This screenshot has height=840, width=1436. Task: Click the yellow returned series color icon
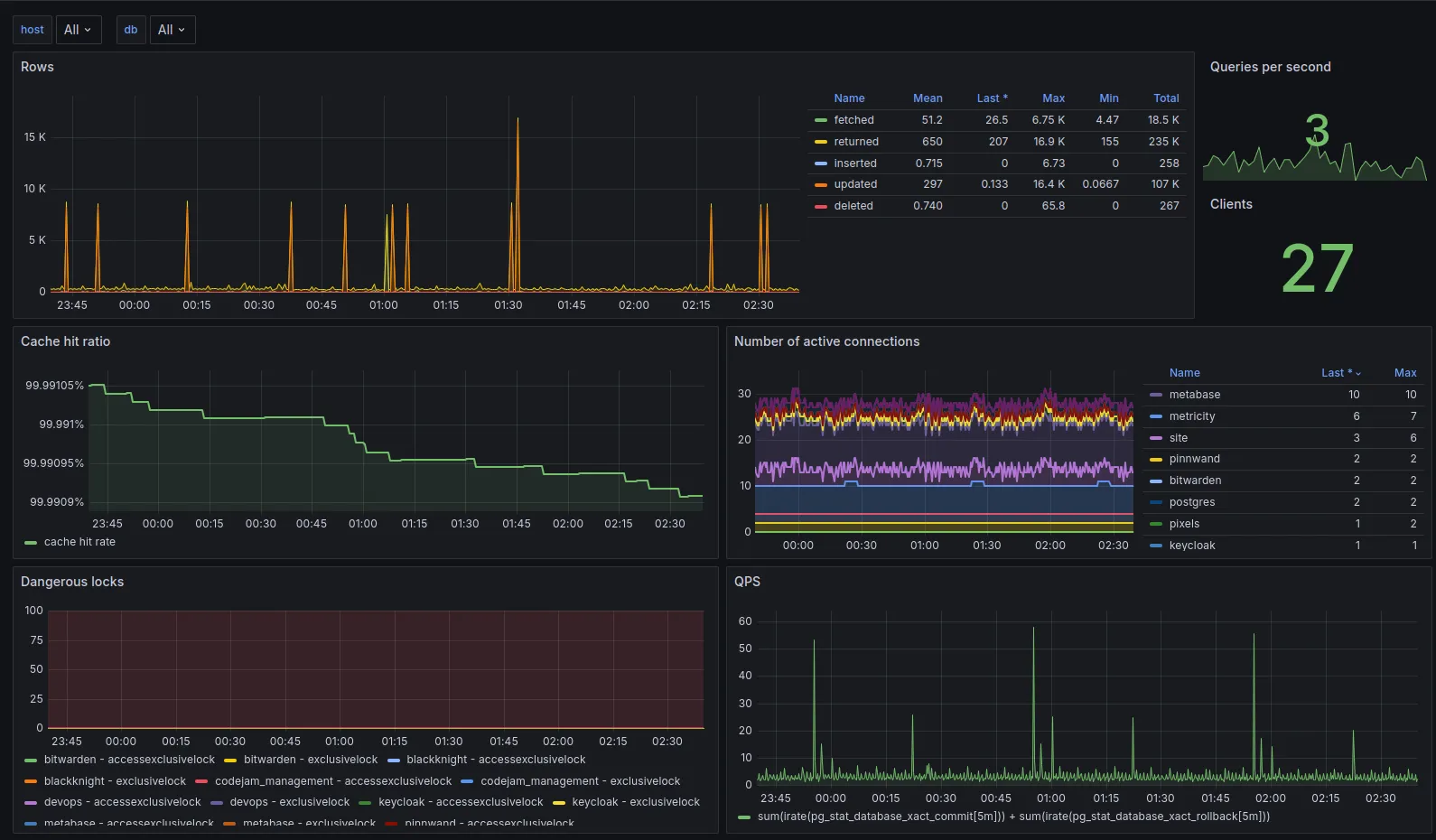click(820, 142)
